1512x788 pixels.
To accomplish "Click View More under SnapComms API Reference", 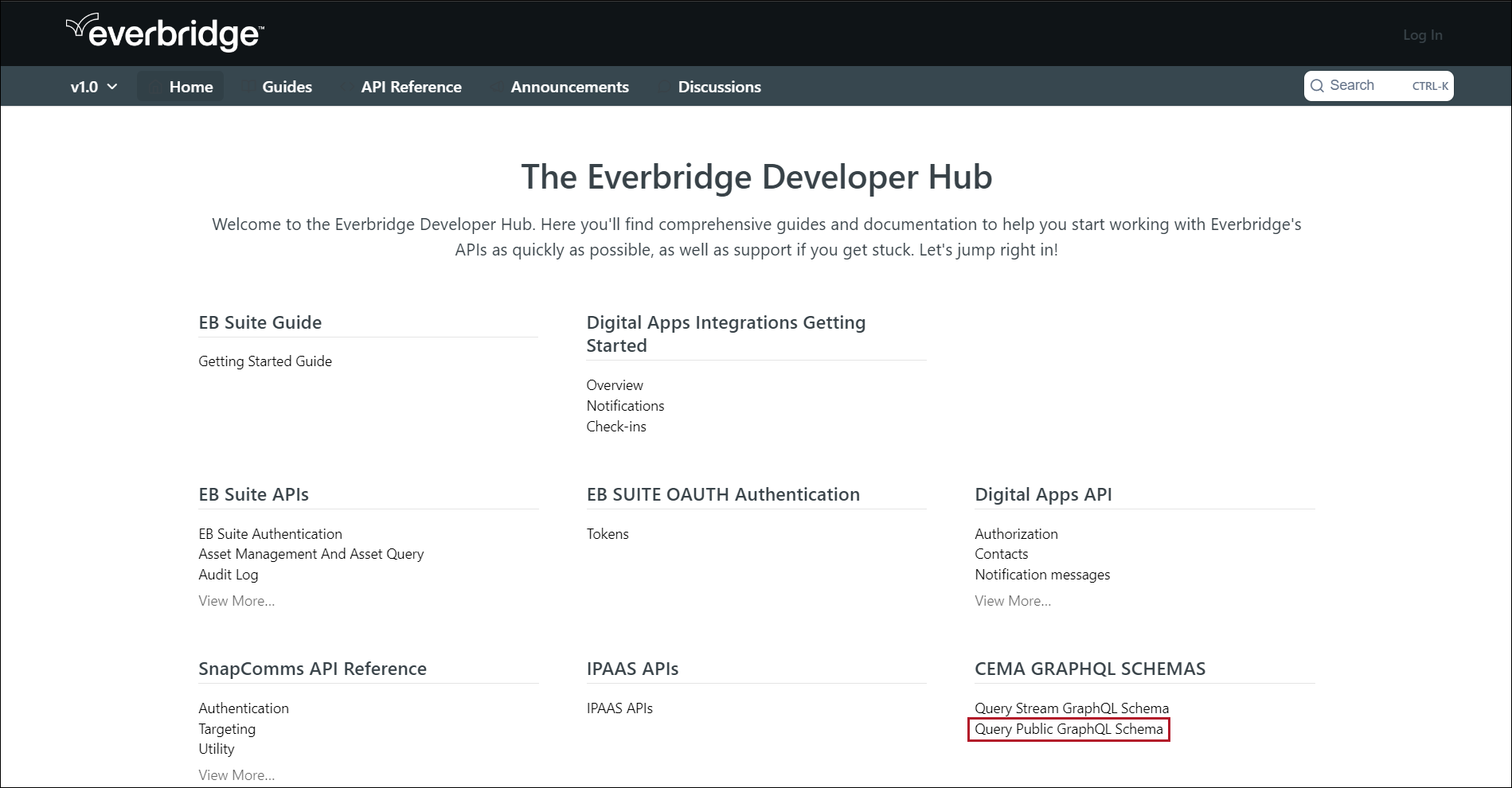I will pos(236,775).
